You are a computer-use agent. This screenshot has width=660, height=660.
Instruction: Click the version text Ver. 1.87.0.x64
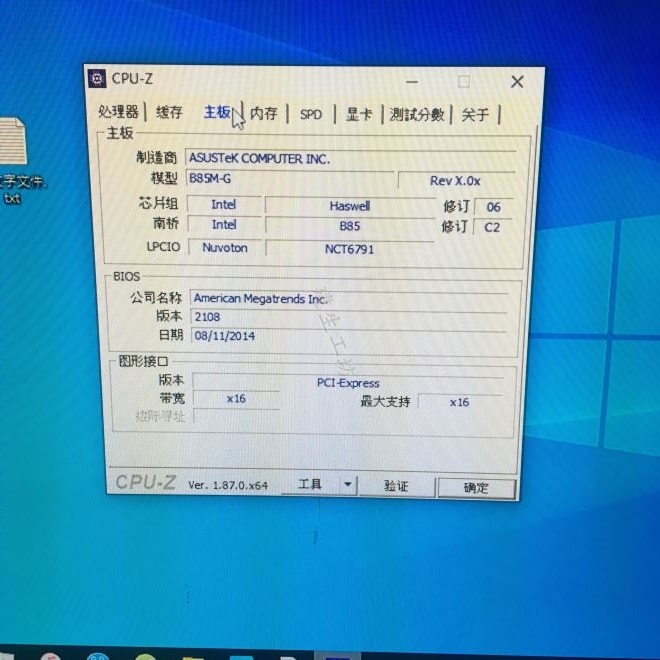(228, 485)
